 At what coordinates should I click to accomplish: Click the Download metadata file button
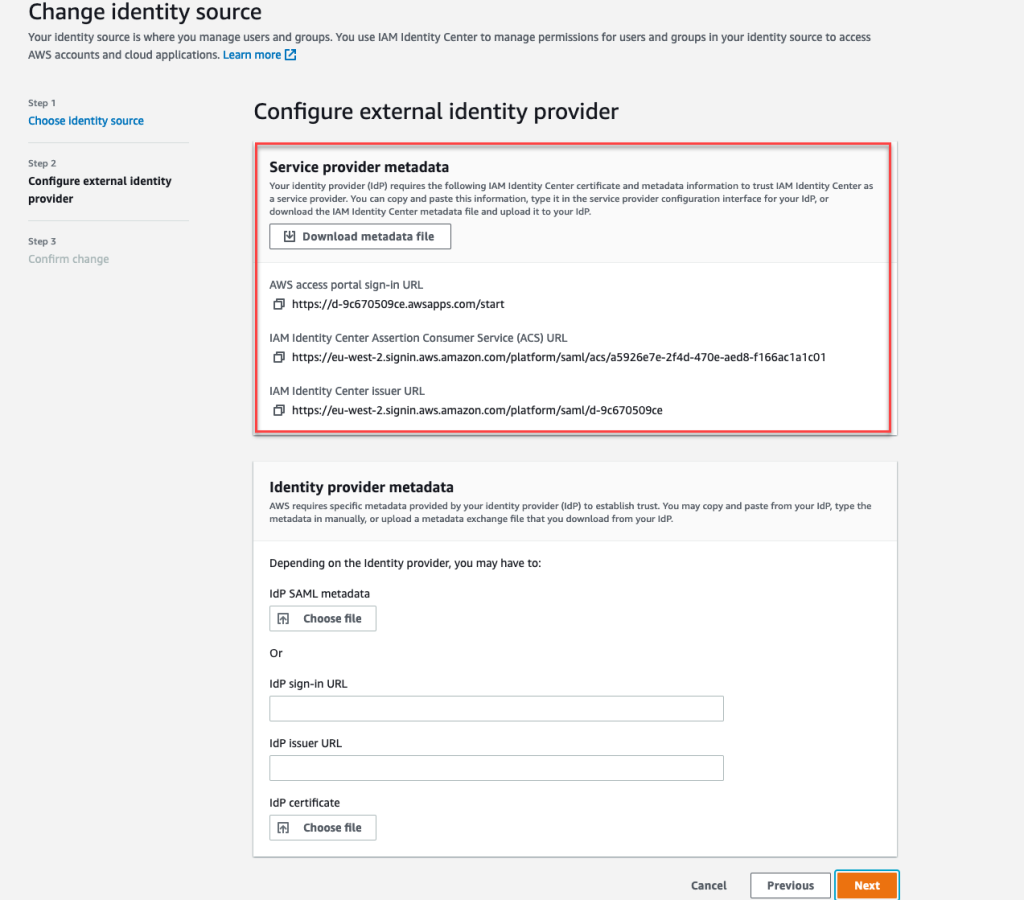360,236
